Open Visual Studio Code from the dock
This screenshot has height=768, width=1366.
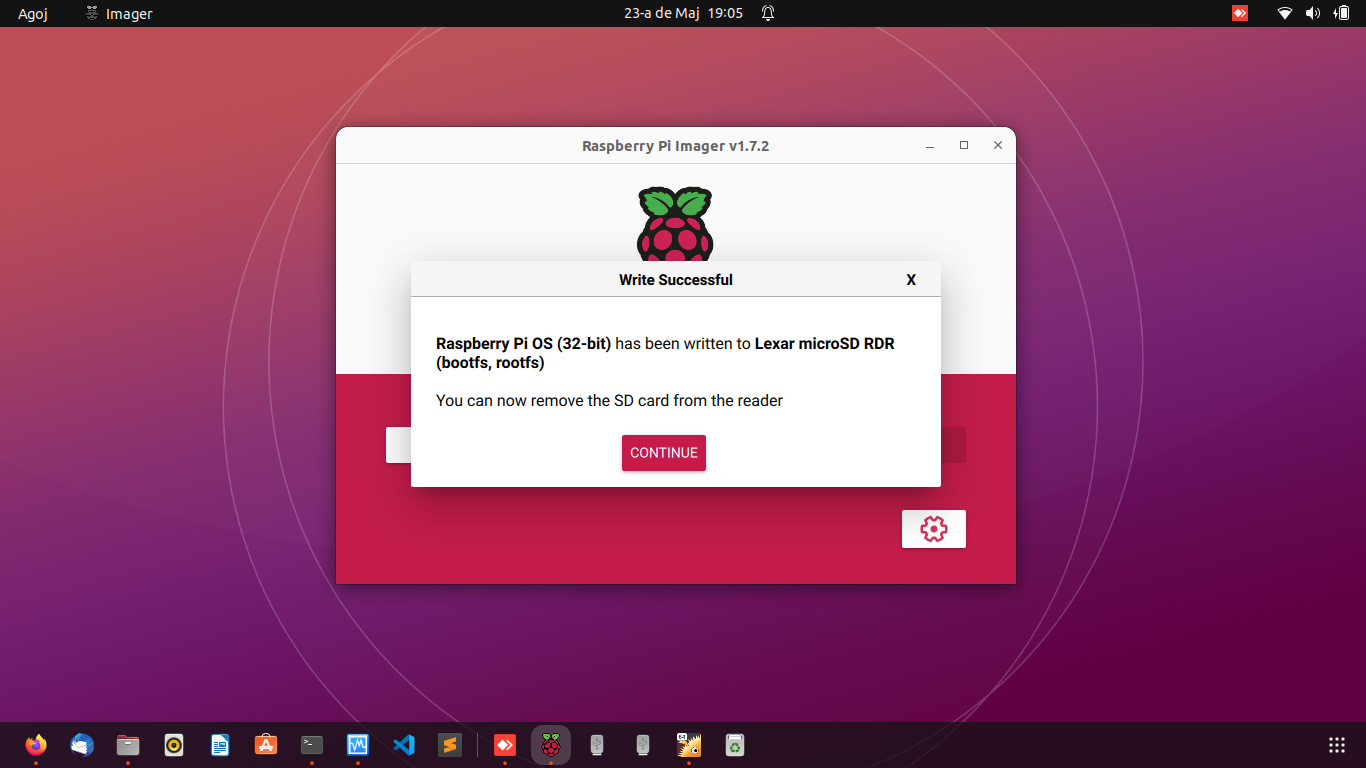pyautogui.click(x=404, y=745)
